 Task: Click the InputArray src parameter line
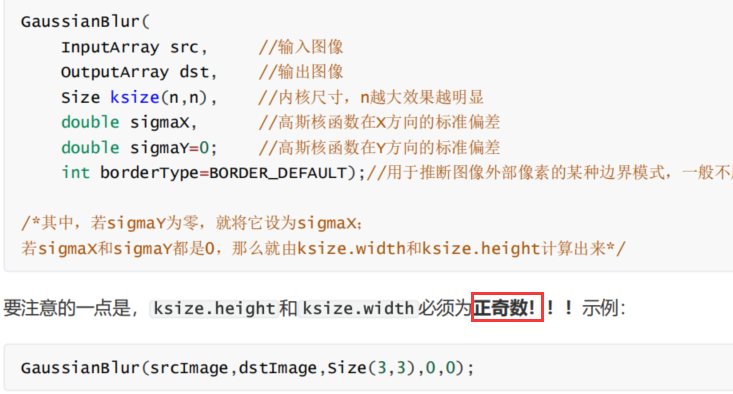click(x=134, y=47)
